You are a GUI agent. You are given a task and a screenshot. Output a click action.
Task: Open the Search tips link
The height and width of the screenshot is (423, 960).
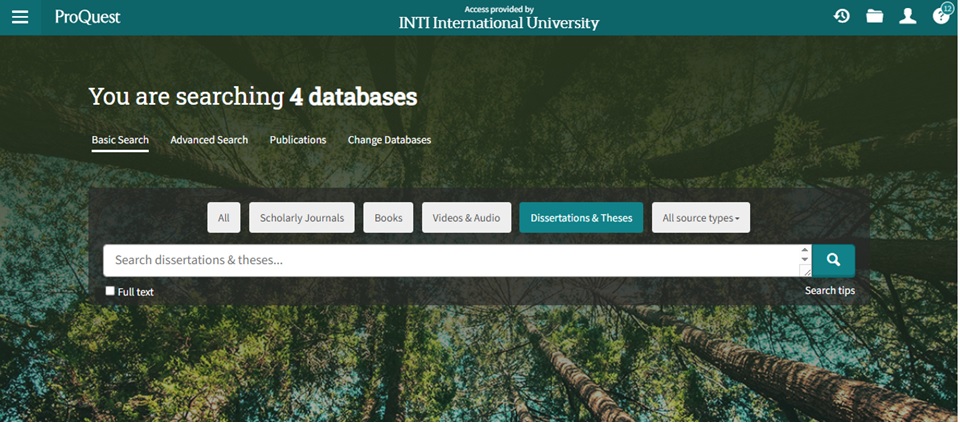click(x=829, y=291)
